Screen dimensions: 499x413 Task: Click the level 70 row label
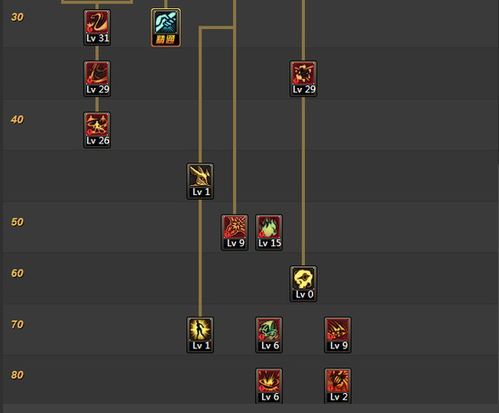pos(17,324)
